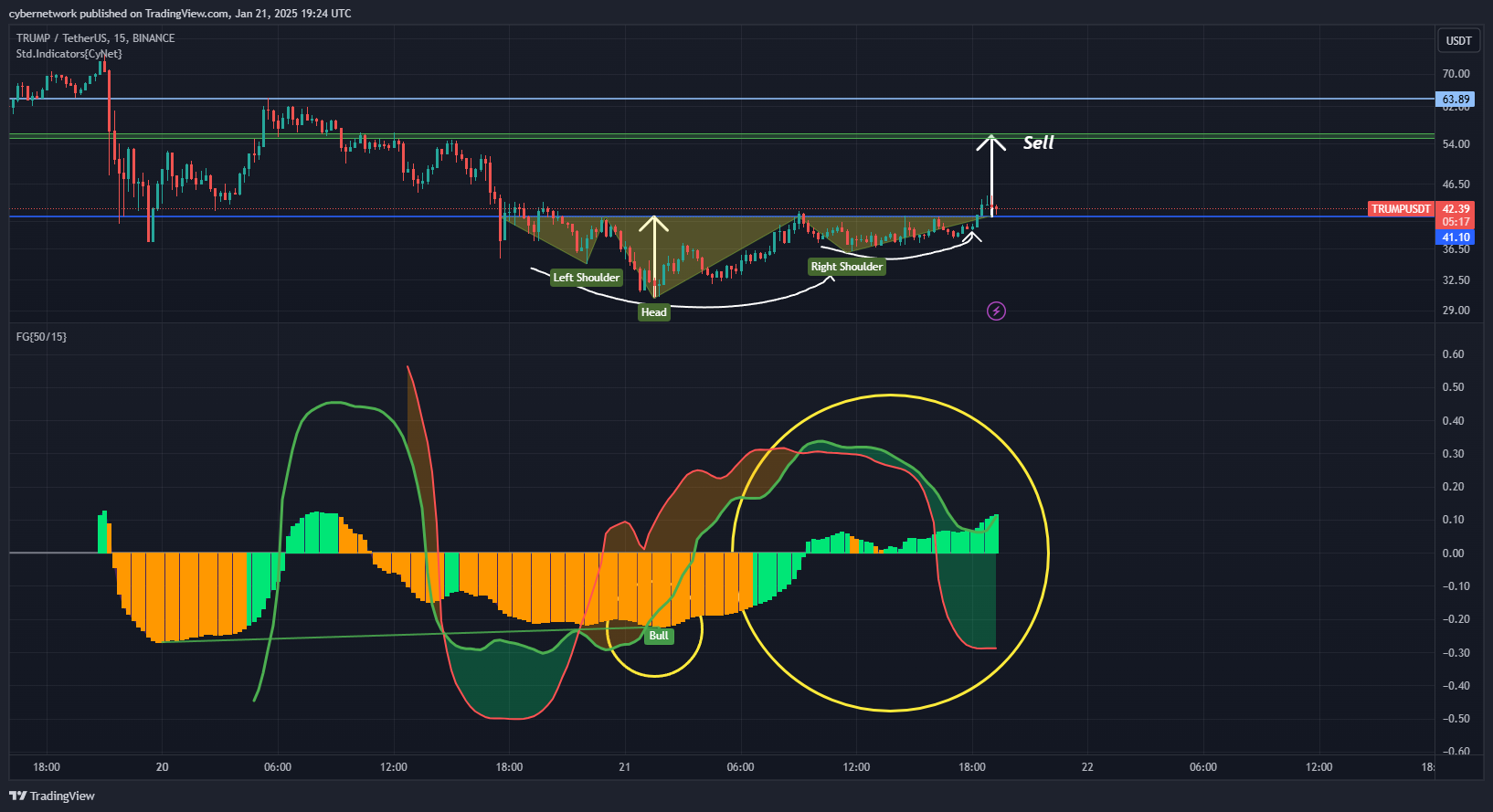Viewport: 1493px width, 812px height.
Task: Click the TRUMPUSDT price tag label
Action: [x=1401, y=209]
